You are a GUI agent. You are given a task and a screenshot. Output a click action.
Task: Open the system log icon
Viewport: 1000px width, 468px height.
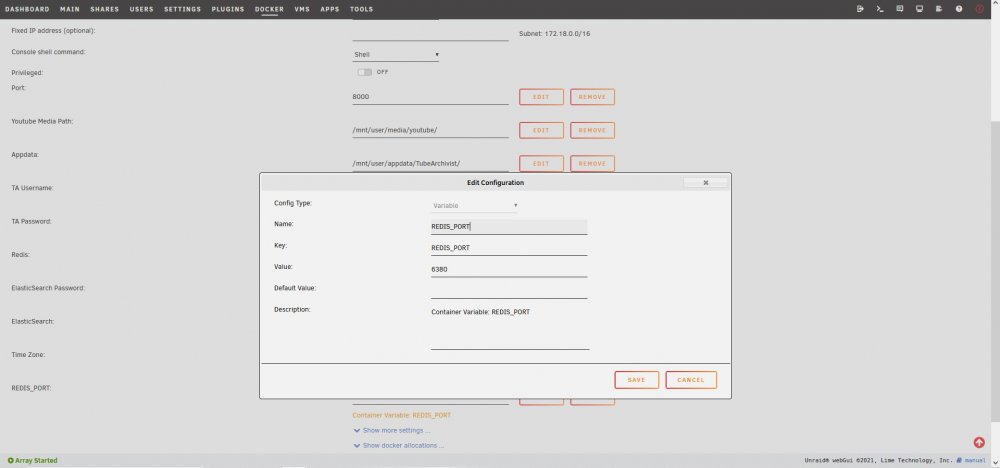click(x=939, y=9)
